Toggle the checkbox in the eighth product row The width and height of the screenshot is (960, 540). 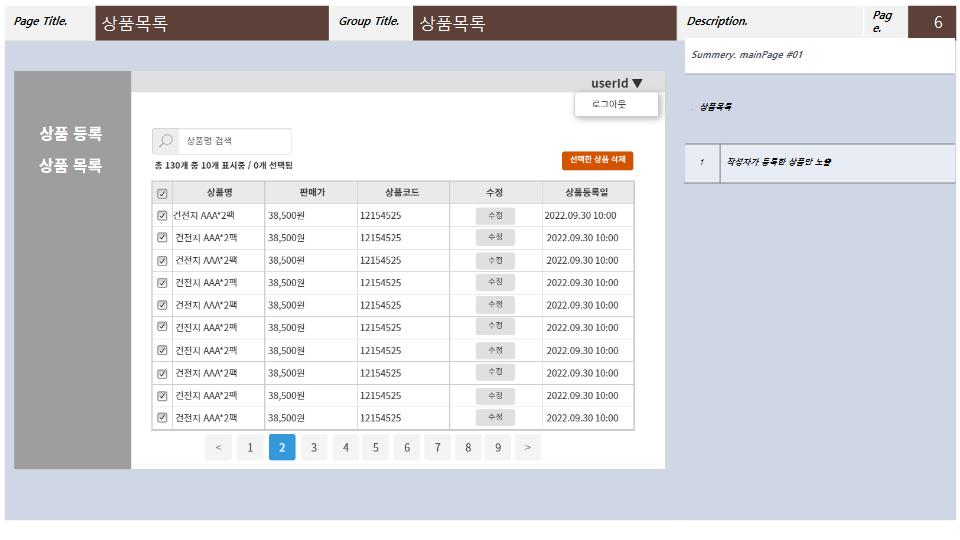pos(162,373)
